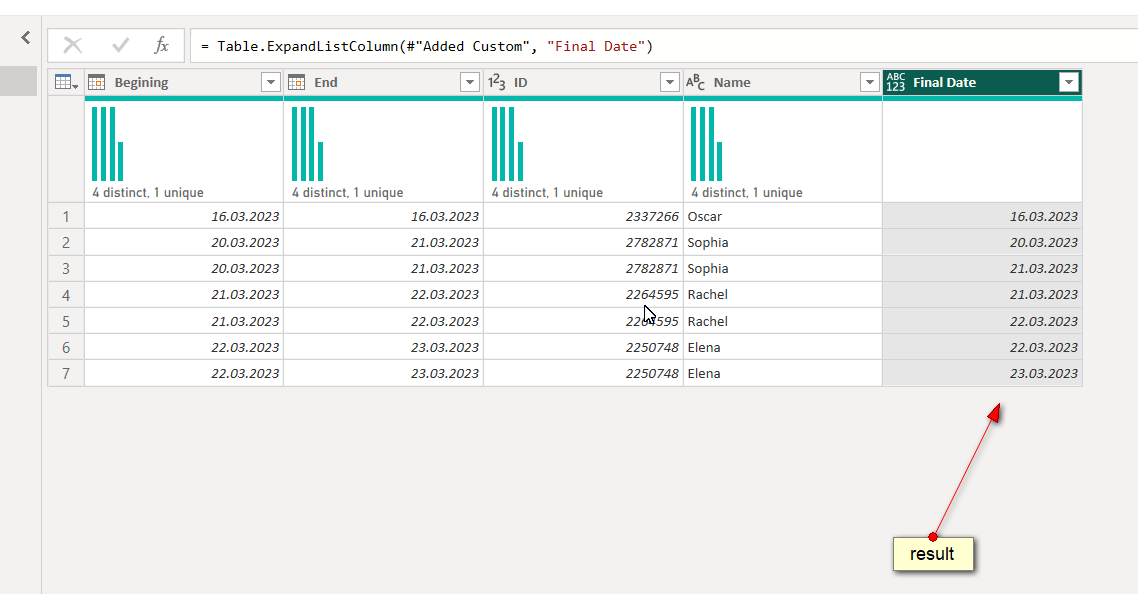Screen dimensions: 1138x594
Task: Click the End column distribution chart
Action: (x=307, y=144)
